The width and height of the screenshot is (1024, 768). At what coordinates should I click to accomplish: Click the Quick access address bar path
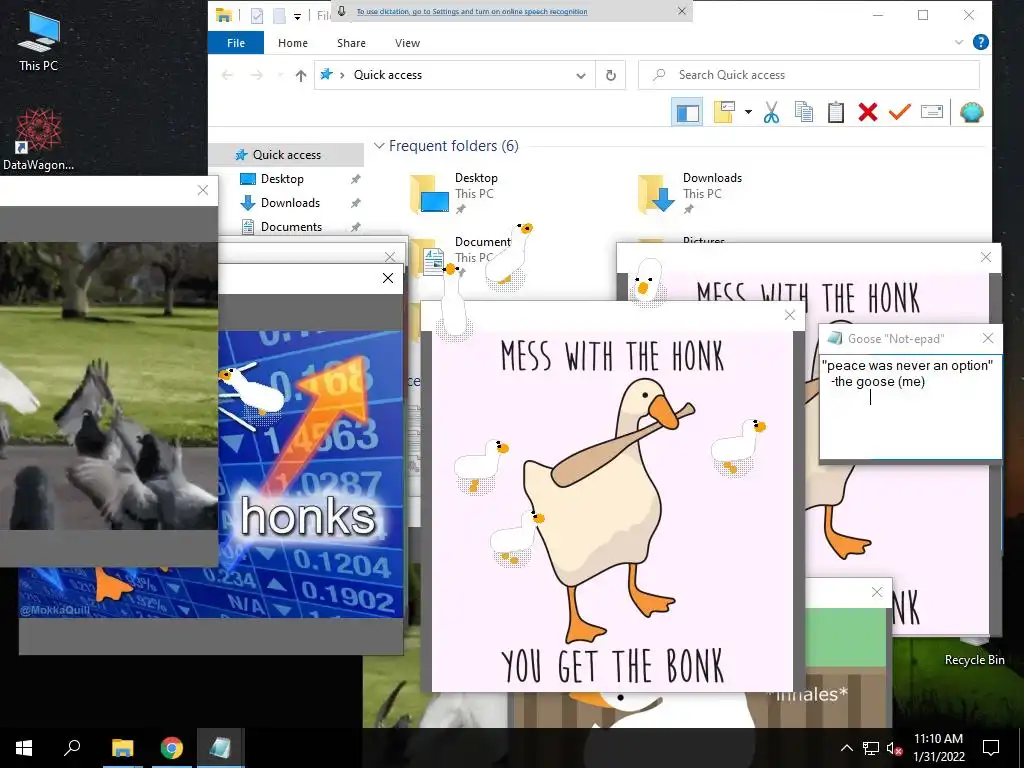(x=388, y=75)
